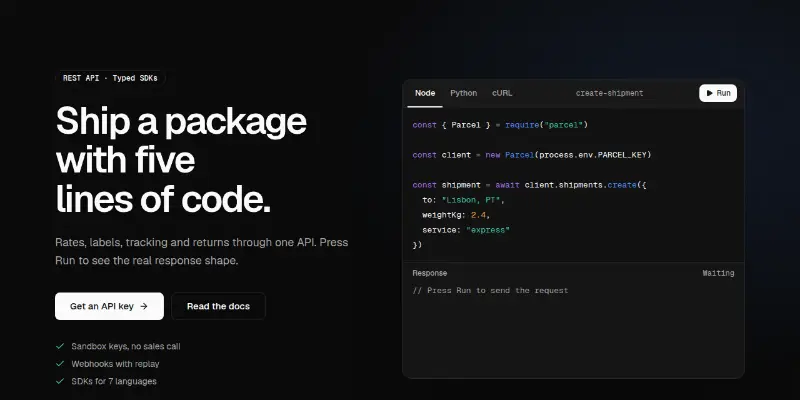Click the weightKg 2.4 value
Viewport: 800px width, 400px height.
(478, 215)
